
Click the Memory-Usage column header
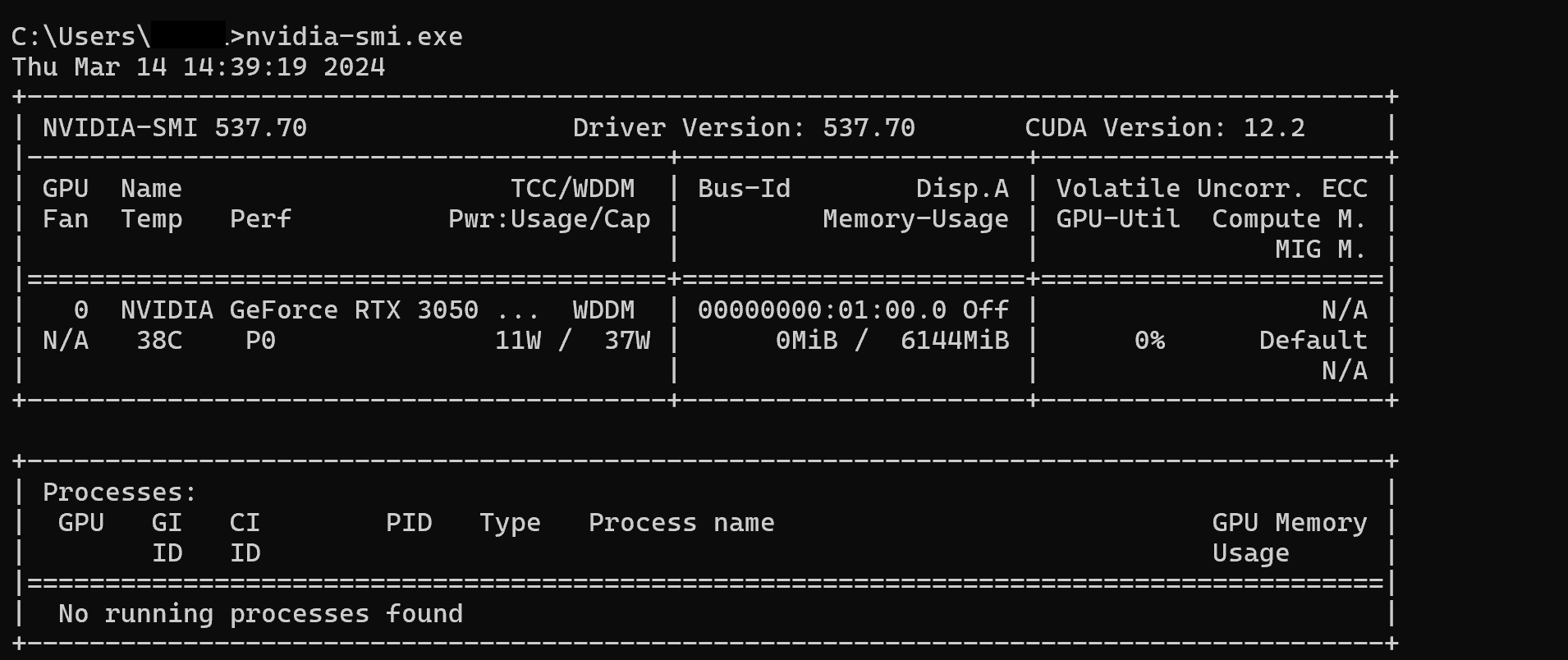pyautogui.click(x=915, y=219)
